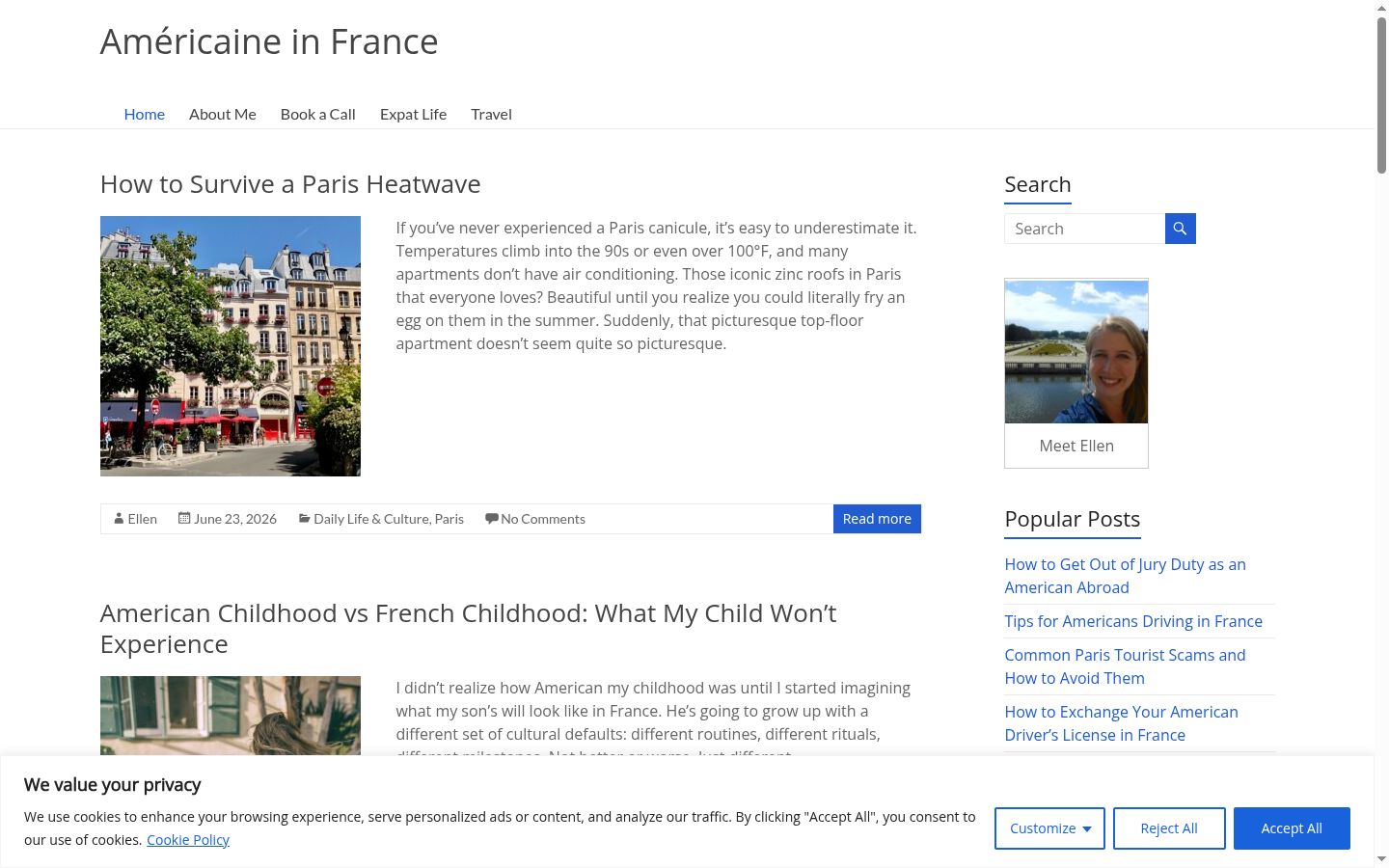The width and height of the screenshot is (1389, 868).
Task: Click the Search input field
Action: tap(1085, 229)
